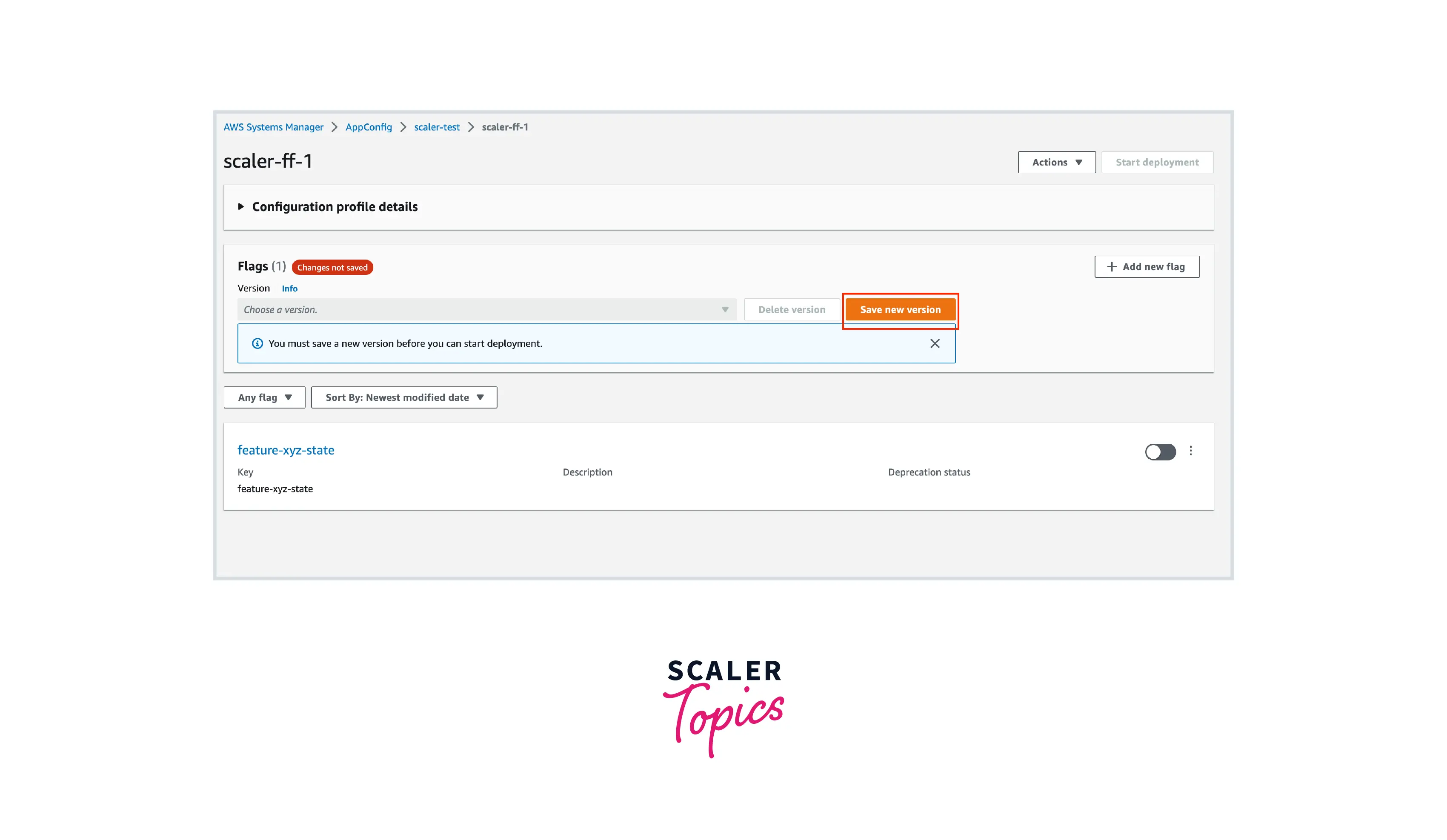Click the Scaler Topics logo
Image resolution: width=1447 pixels, height=840 pixels.
[723, 708]
